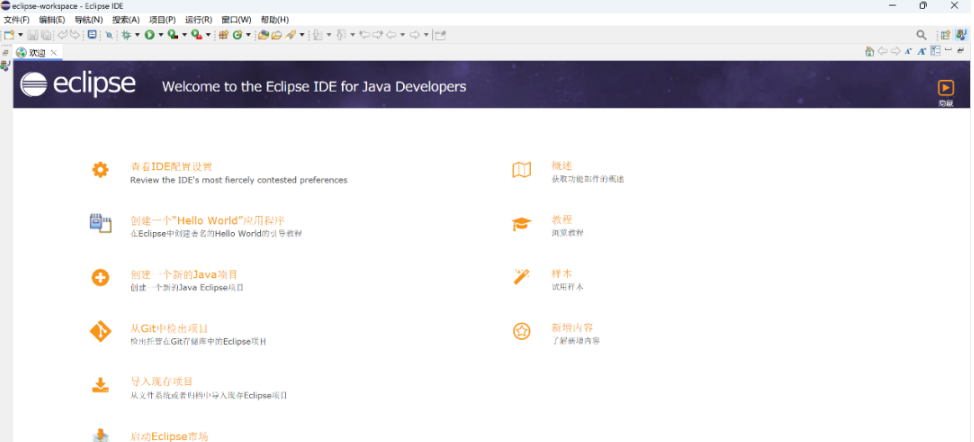Screen dimensions: 974x442
Task: Click the Open Task folder icon
Action: 276,35
